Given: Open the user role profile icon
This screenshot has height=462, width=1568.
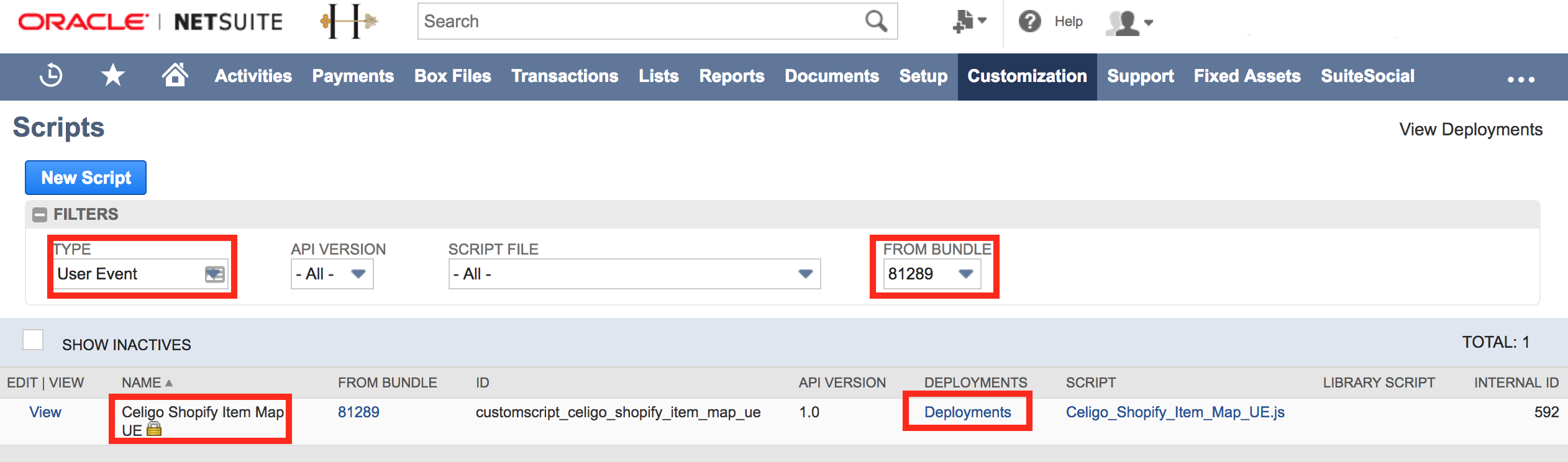Looking at the screenshot, I should 1129,23.
